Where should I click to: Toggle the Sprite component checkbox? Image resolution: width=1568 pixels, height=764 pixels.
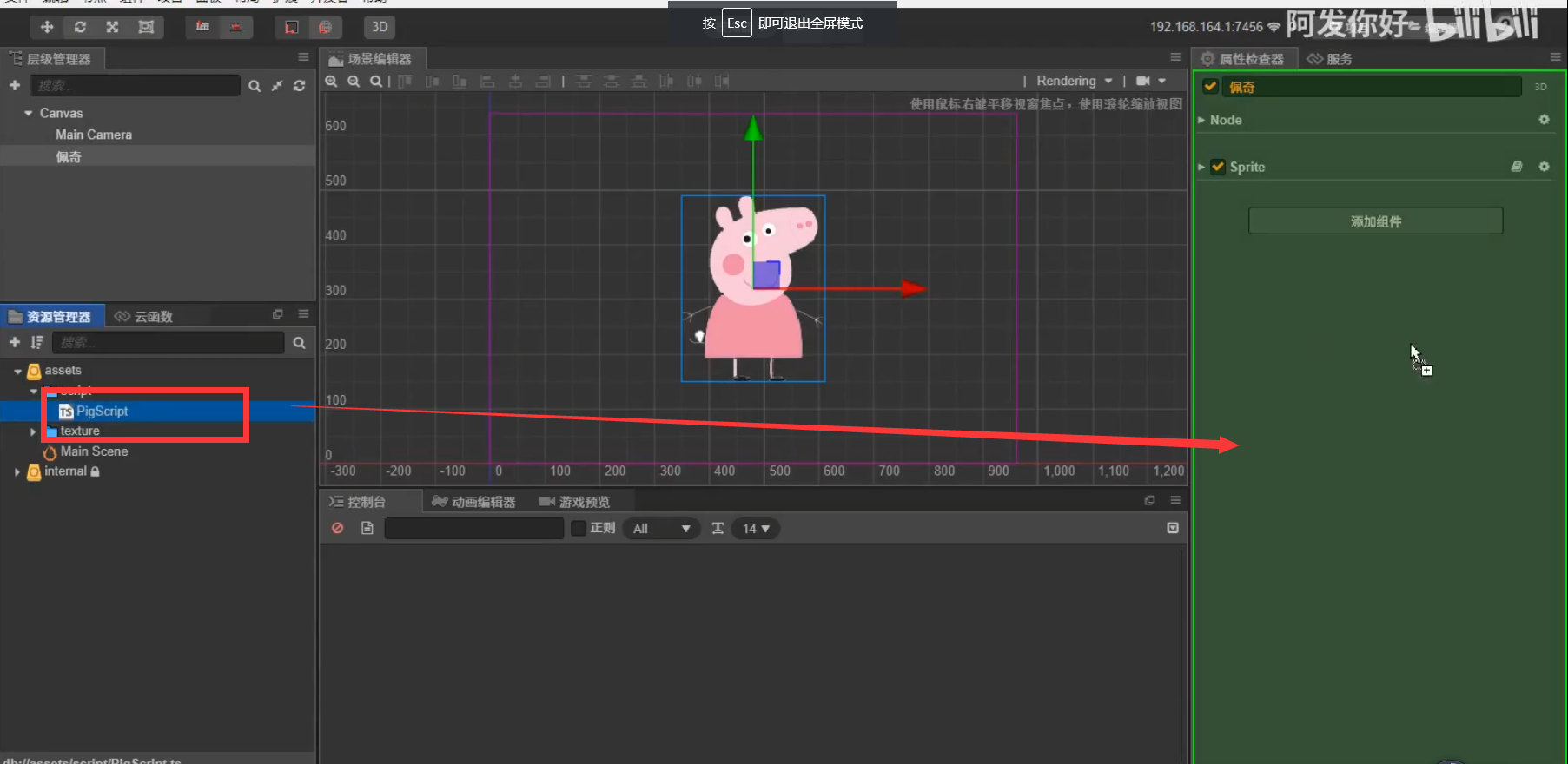1218,167
